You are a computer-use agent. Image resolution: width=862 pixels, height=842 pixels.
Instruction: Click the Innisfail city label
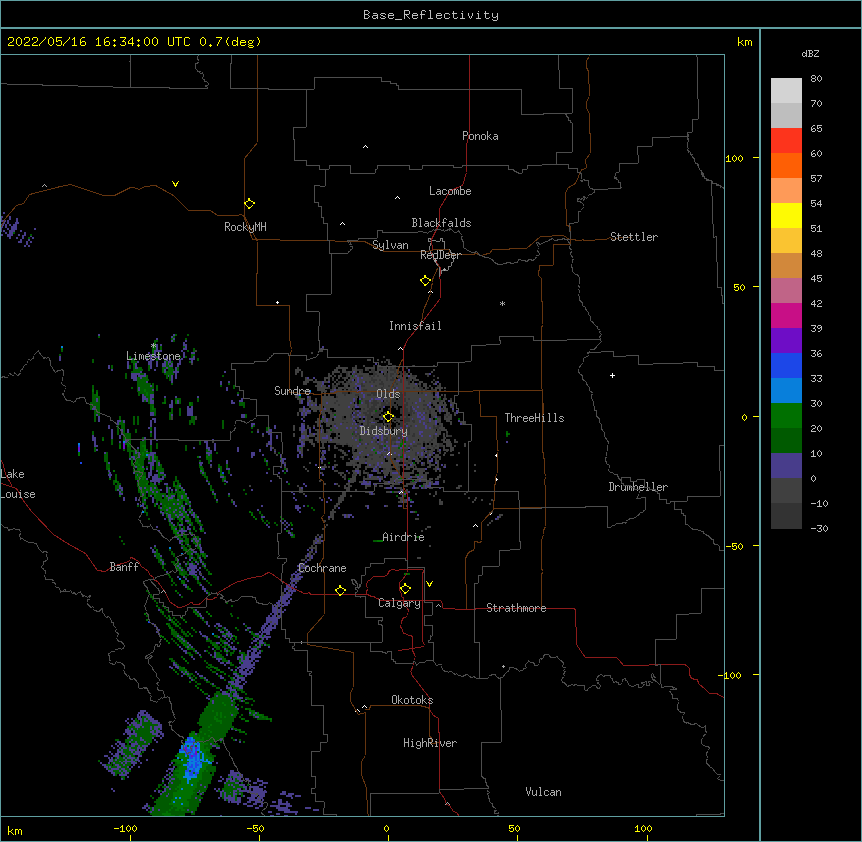coord(415,326)
